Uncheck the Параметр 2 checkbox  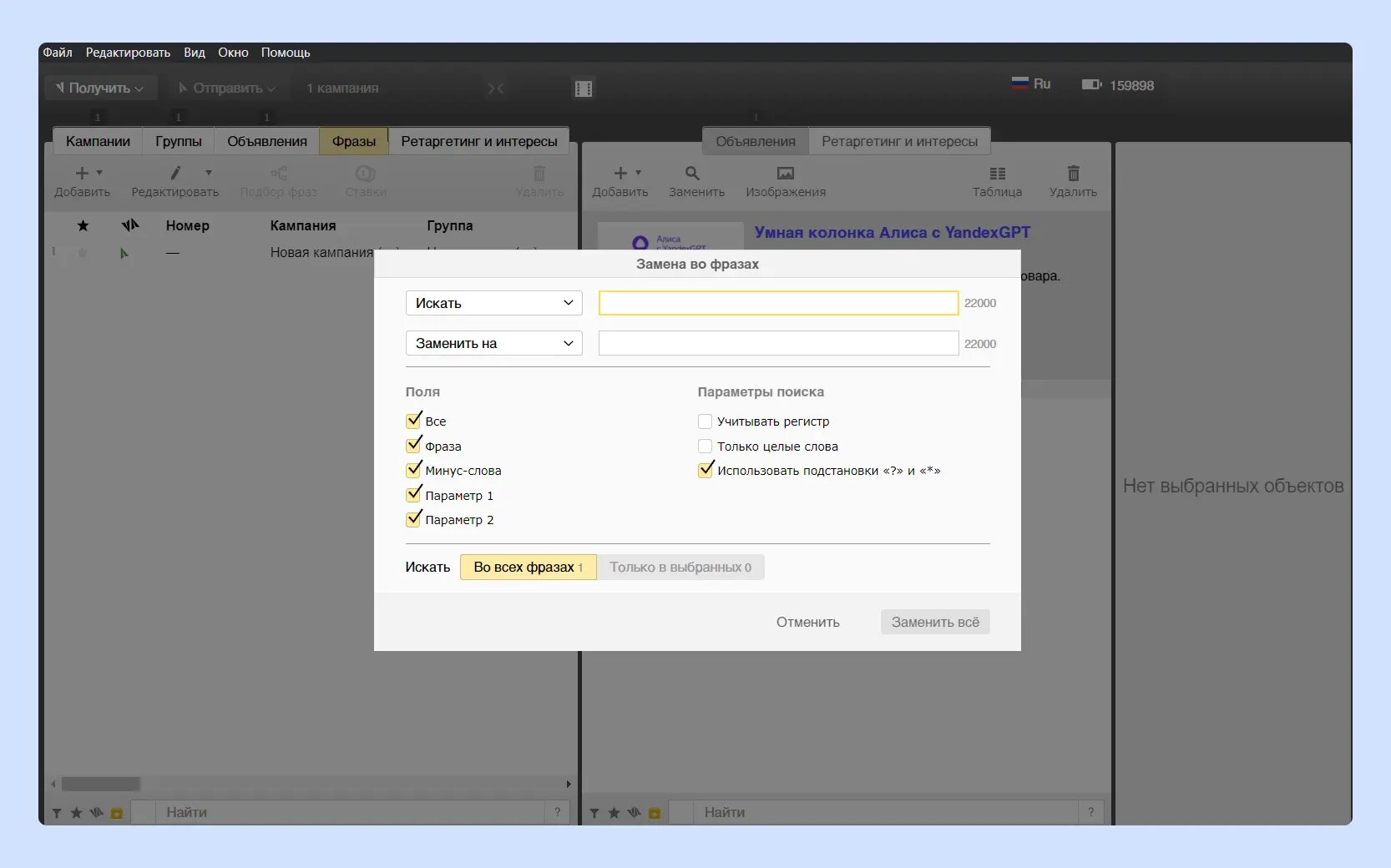[x=413, y=518]
